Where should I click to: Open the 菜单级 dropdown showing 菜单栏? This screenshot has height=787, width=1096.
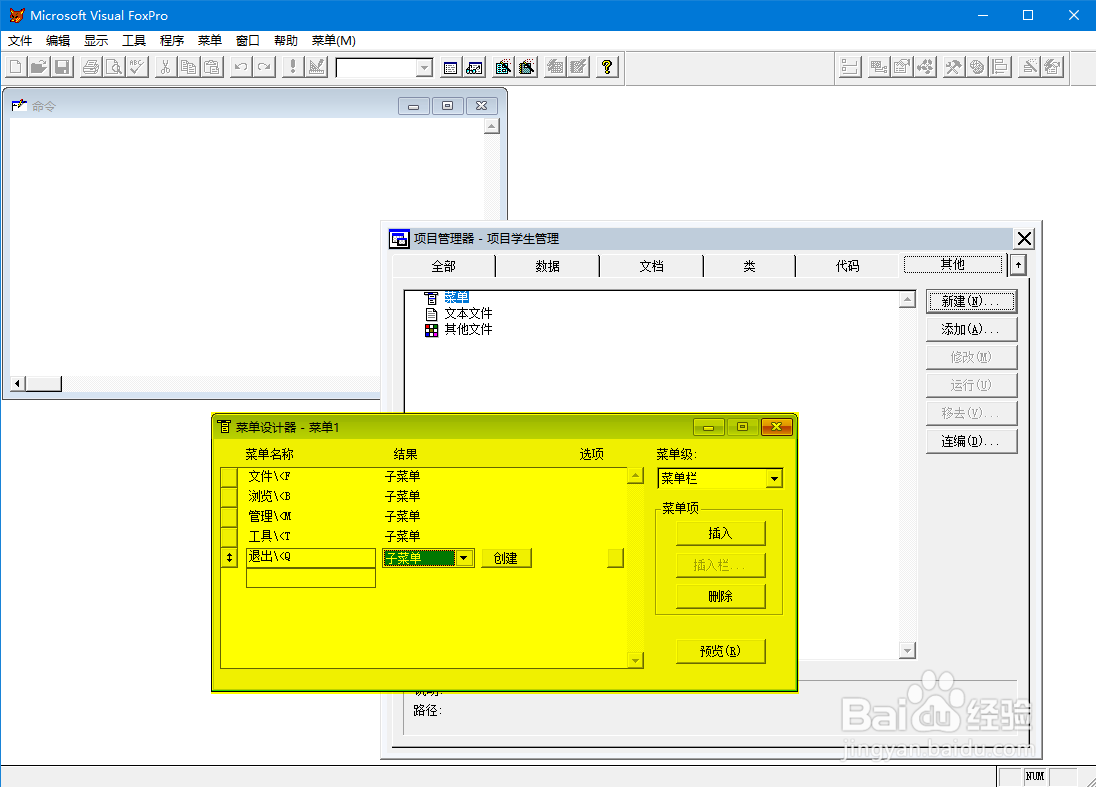[x=774, y=479]
